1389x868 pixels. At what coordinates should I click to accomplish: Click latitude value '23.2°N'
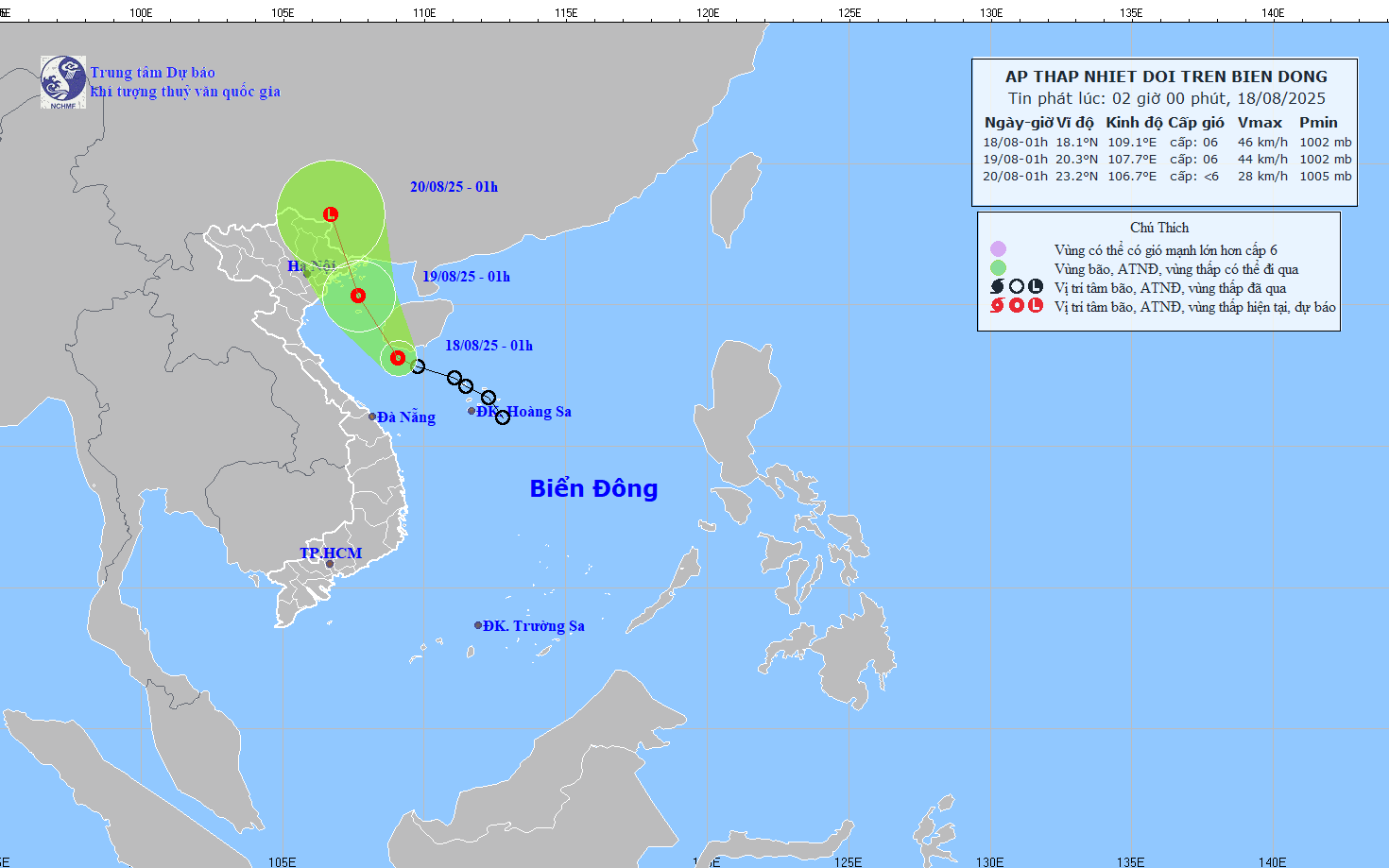click(1076, 177)
